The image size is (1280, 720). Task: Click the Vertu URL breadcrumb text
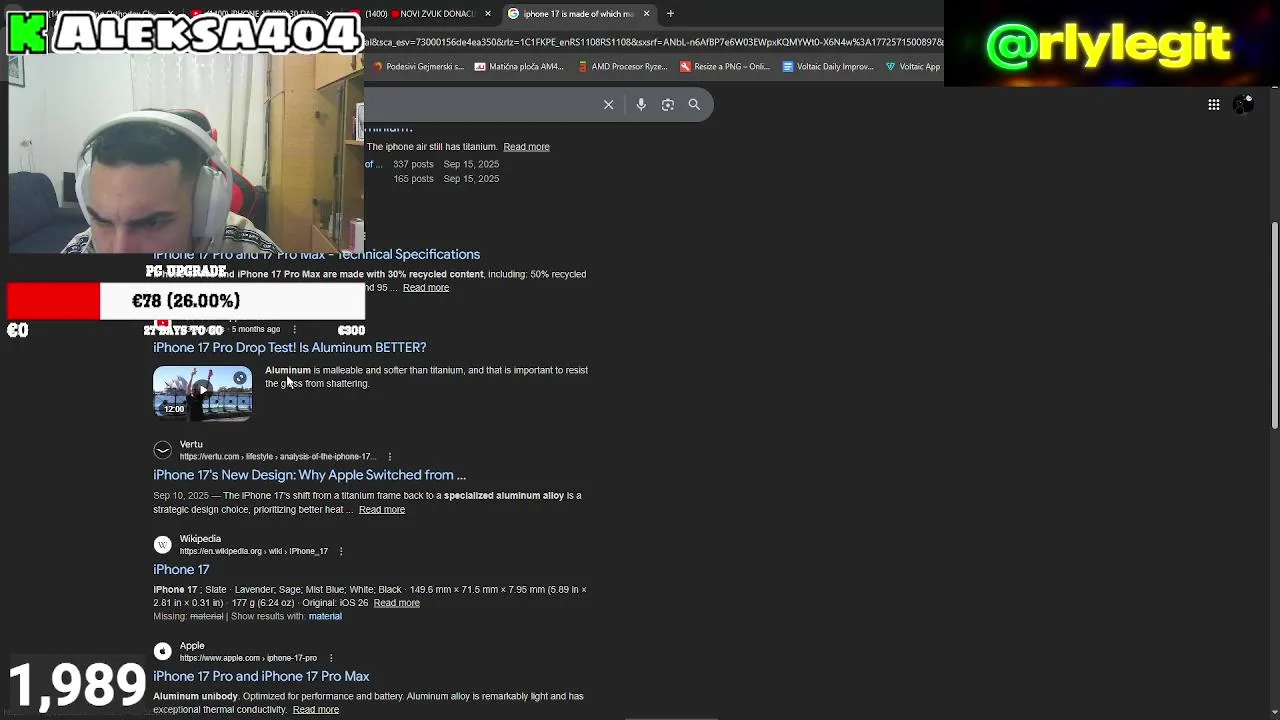(277, 457)
